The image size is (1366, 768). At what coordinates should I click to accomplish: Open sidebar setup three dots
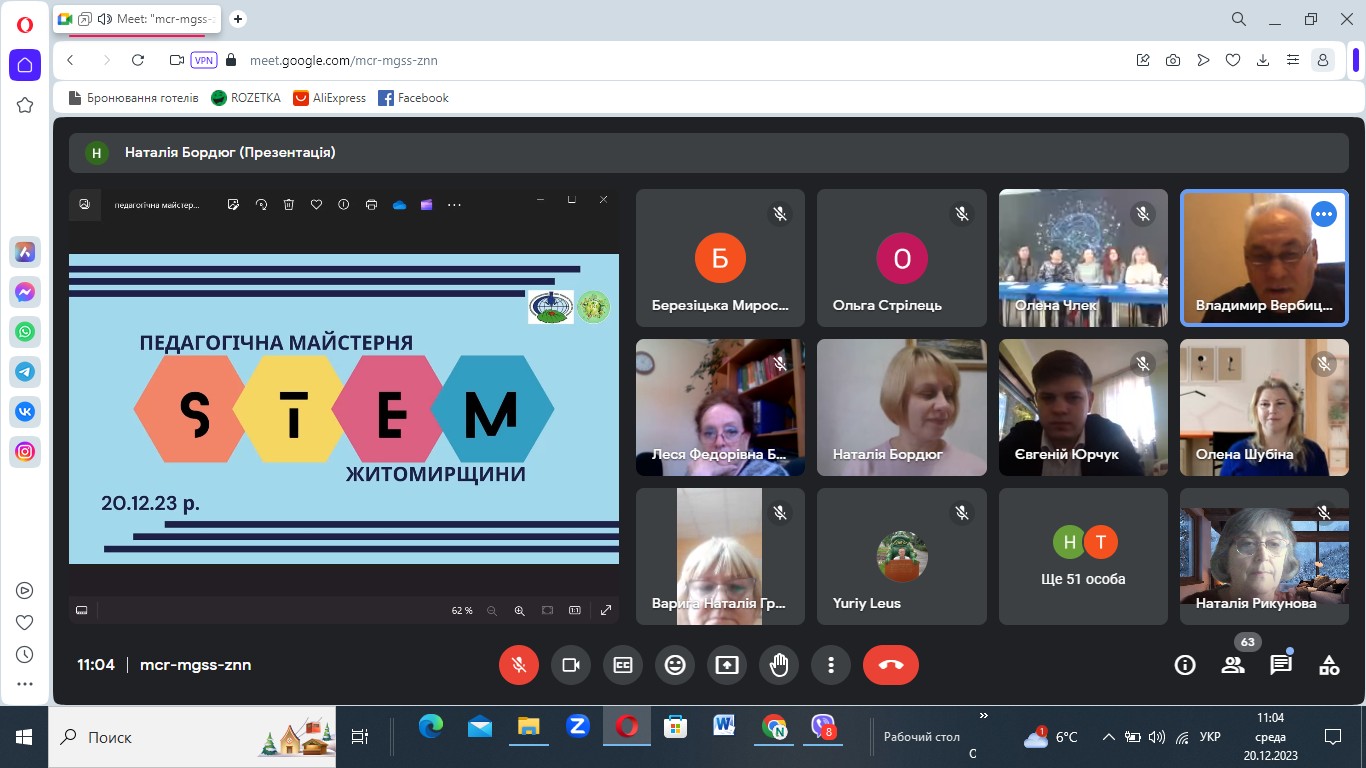[25, 685]
